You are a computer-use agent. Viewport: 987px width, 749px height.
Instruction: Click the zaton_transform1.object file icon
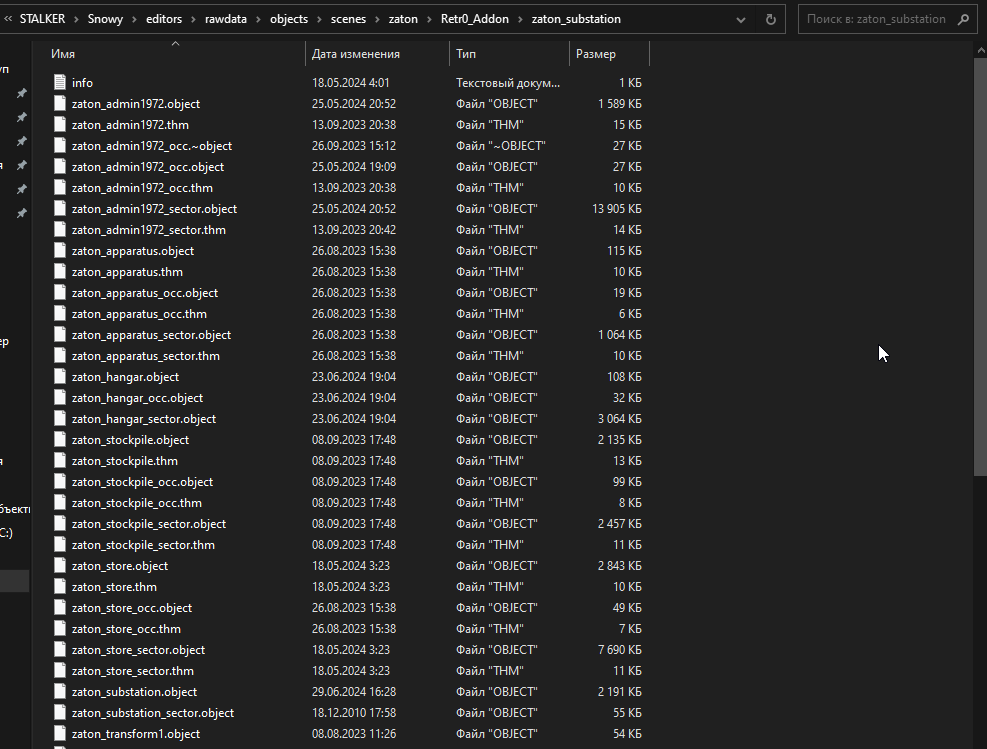(x=60, y=734)
